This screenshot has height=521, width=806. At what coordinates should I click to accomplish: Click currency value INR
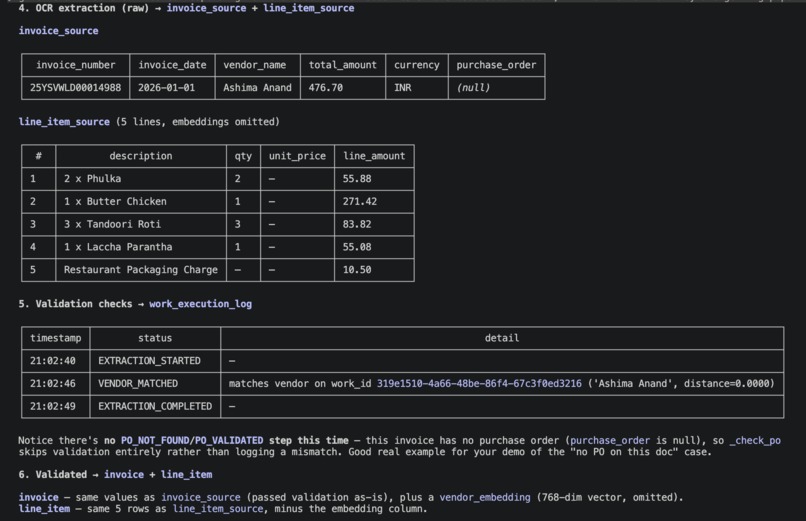[x=402, y=88]
